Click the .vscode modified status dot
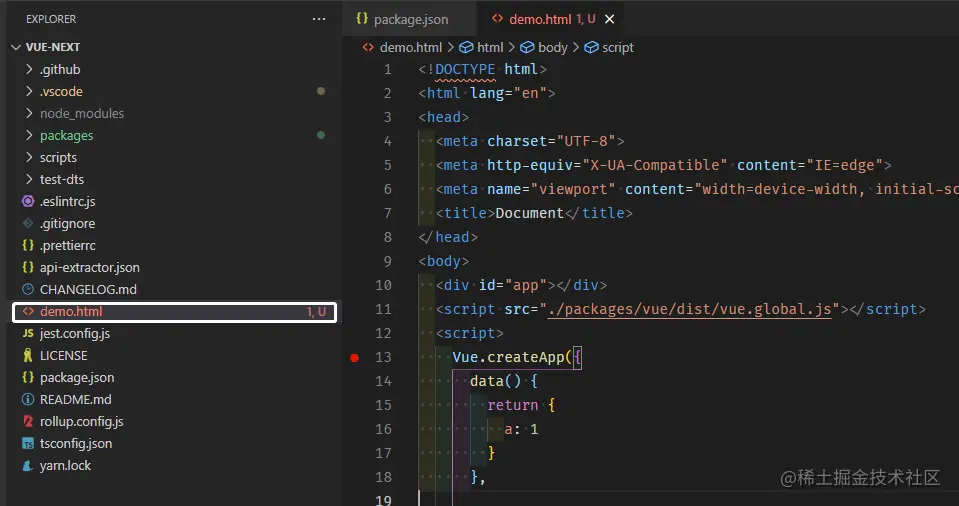 320,91
